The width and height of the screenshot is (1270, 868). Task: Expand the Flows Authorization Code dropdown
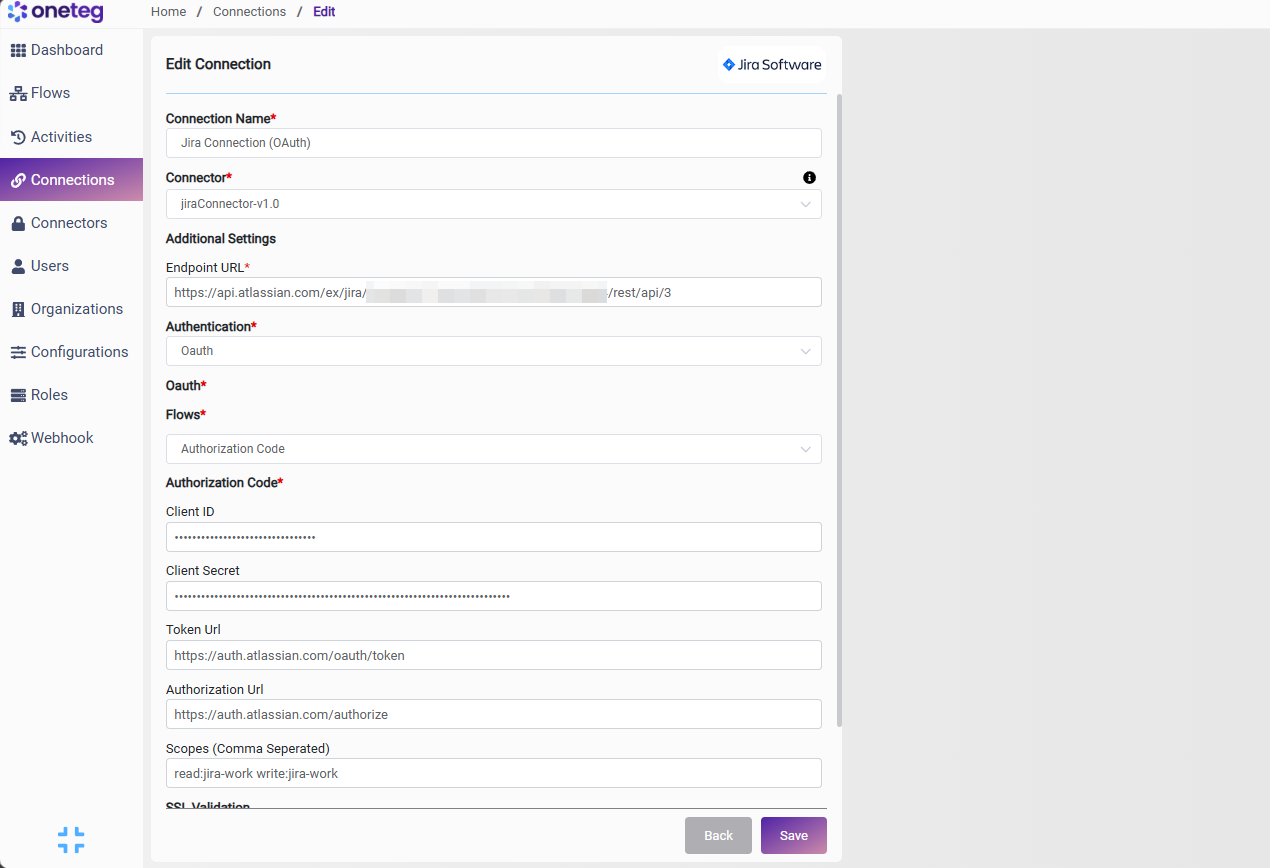coord(494,449)
